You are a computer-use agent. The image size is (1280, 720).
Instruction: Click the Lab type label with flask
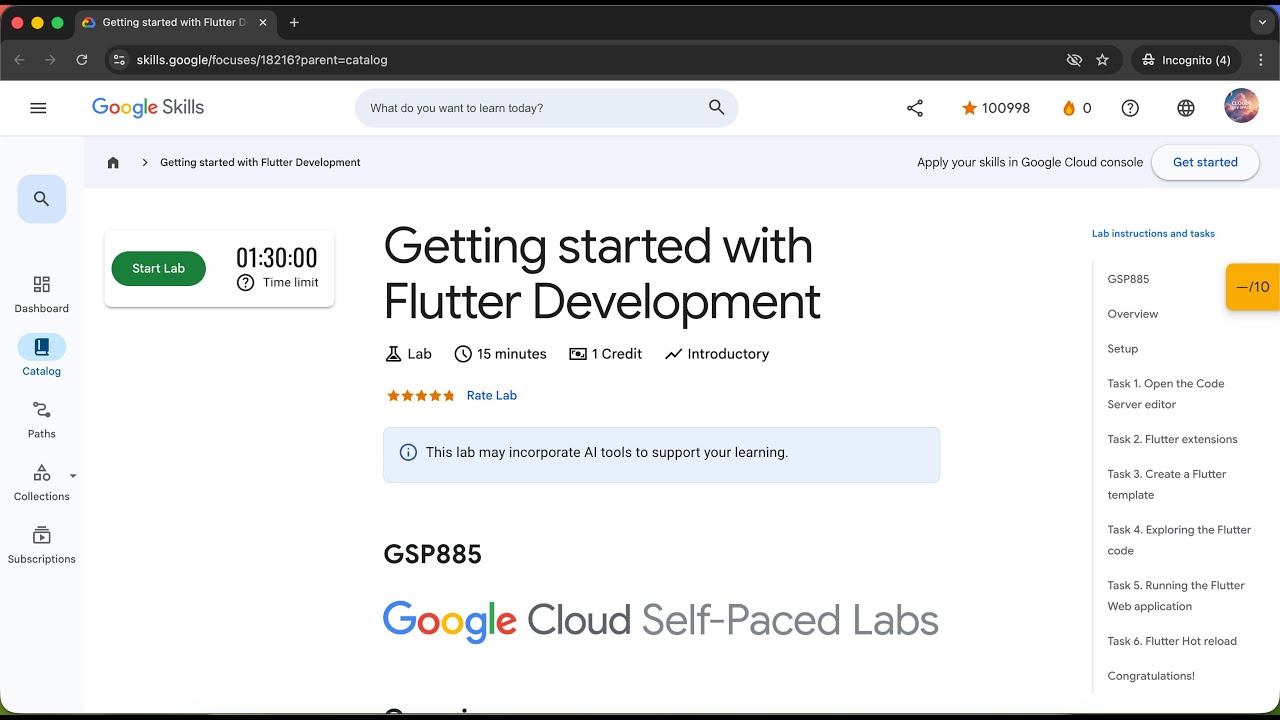click(x=409, y=354)
